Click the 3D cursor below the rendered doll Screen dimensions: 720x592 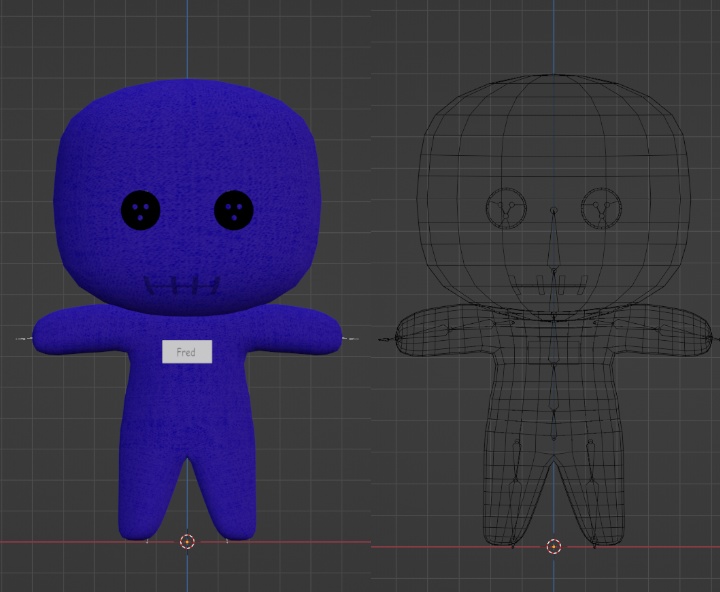[187, 541]
